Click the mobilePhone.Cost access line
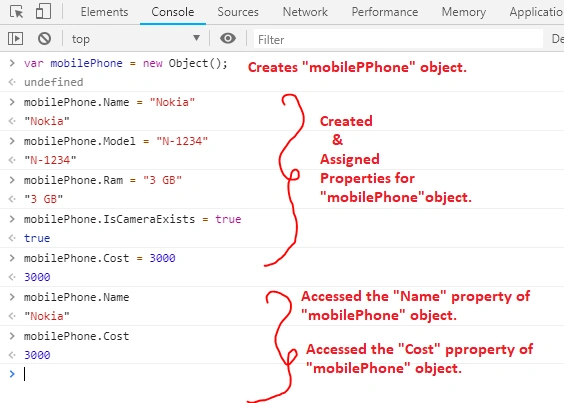Screen dimensions: 564x403 click(76, 336)
